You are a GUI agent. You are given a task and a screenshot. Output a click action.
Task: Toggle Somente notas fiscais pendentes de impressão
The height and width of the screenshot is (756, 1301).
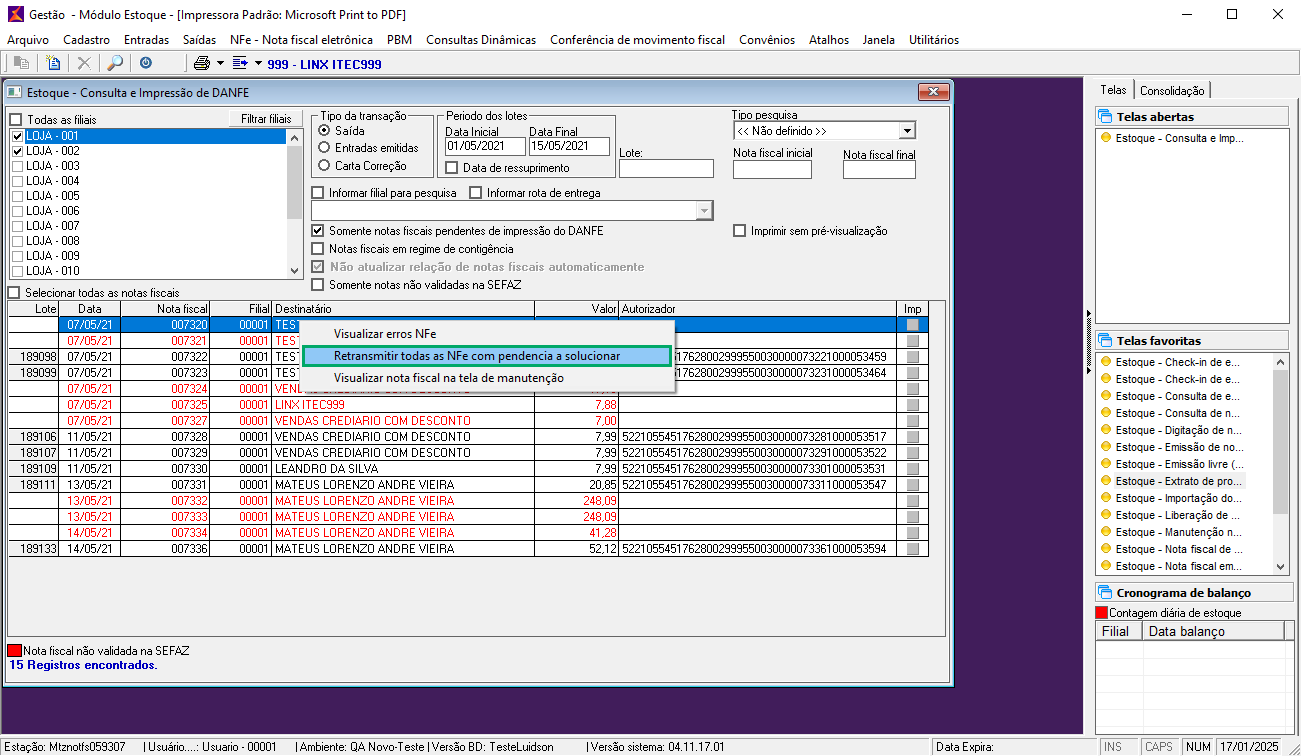click(318, 231)
